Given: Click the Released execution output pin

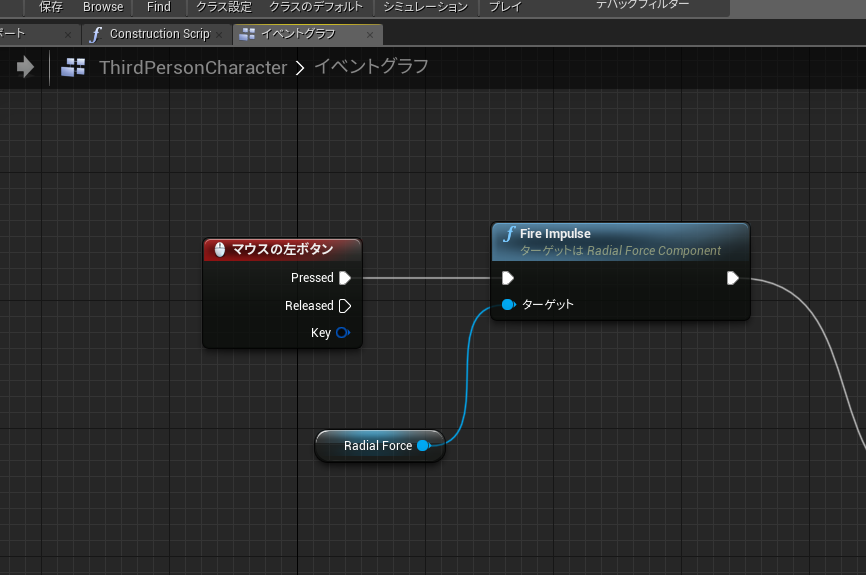Looking at the screenshot, I should (345, 306).
